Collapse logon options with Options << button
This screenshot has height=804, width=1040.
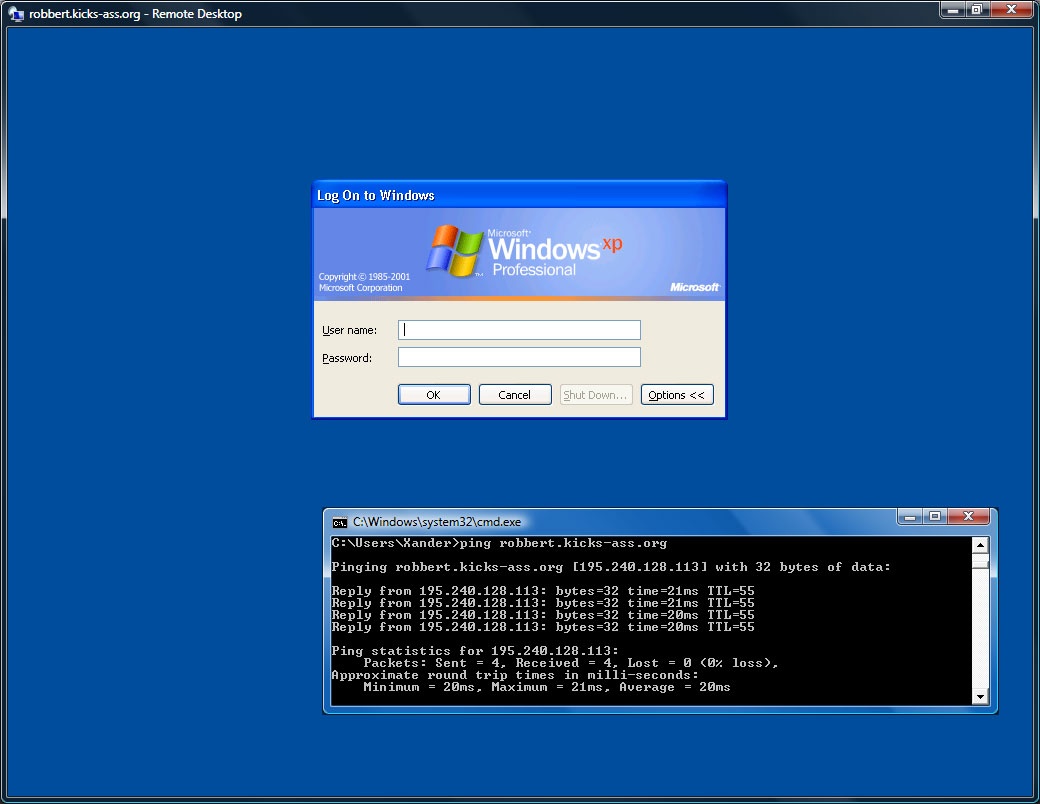pos(677,395)
